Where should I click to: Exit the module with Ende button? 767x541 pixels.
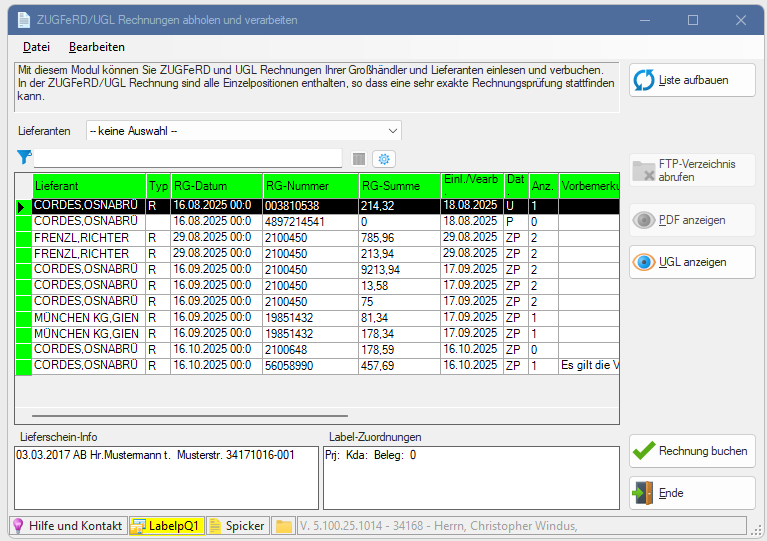click(x=692, y=493)
